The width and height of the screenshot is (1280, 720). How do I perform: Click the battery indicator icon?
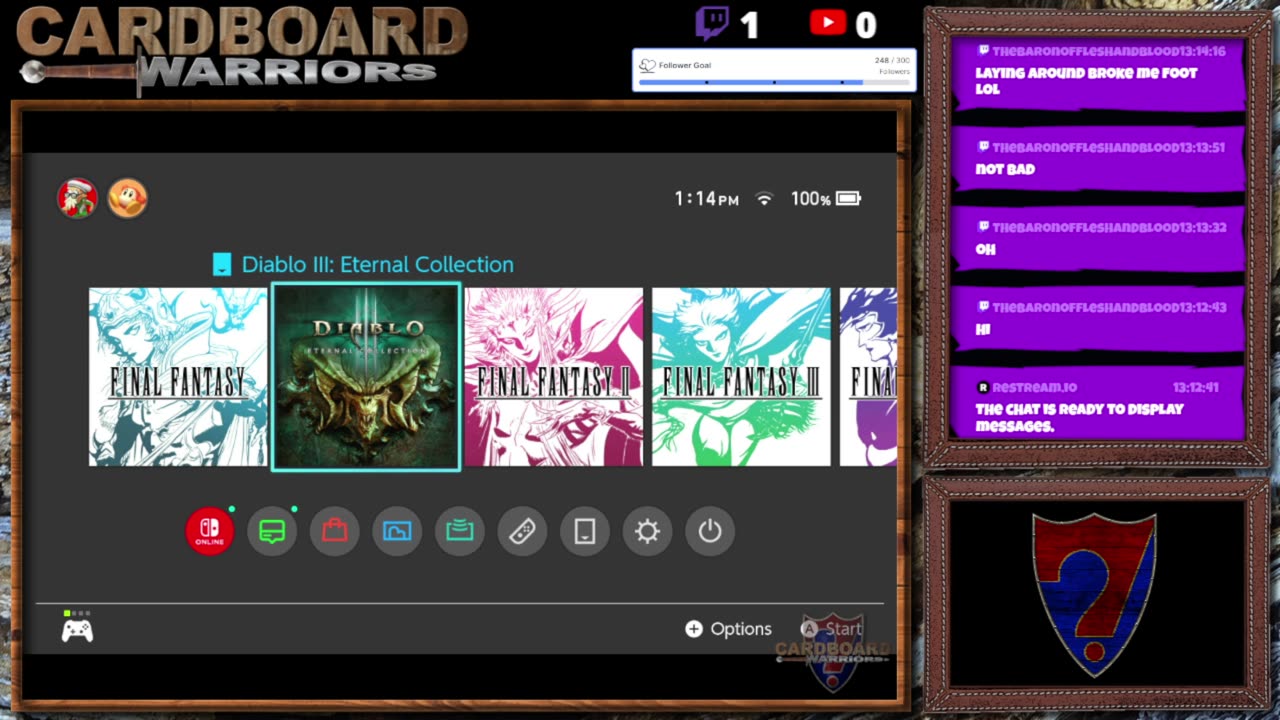(x=848, y=198)
